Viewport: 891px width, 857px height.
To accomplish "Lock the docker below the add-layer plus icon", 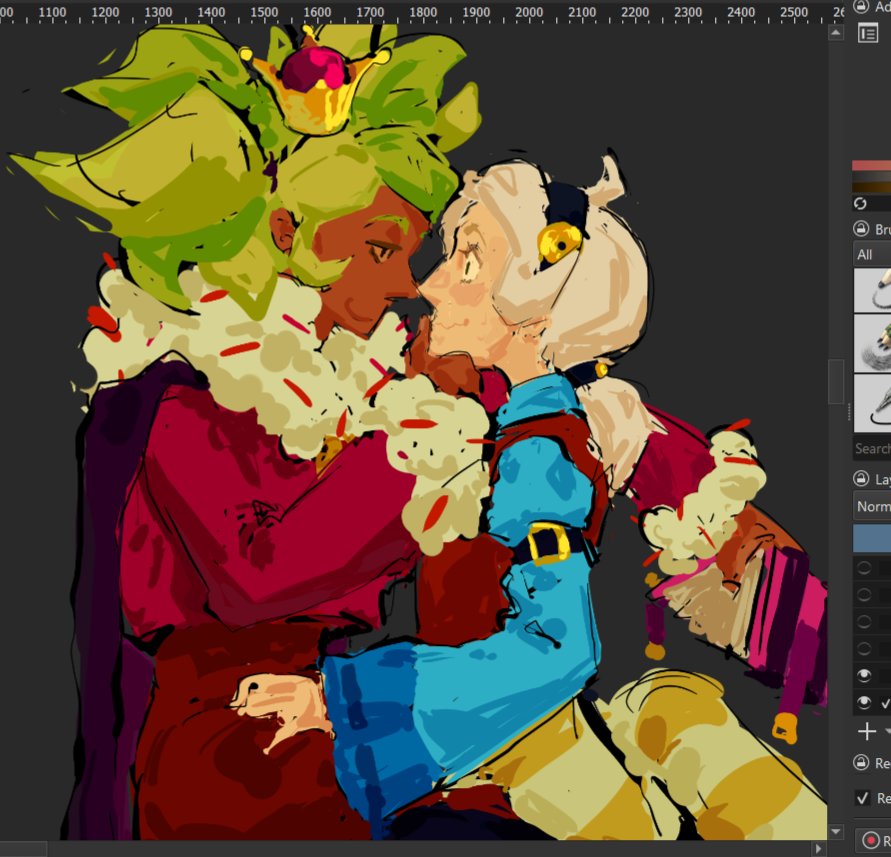I will tap(861, 763).
